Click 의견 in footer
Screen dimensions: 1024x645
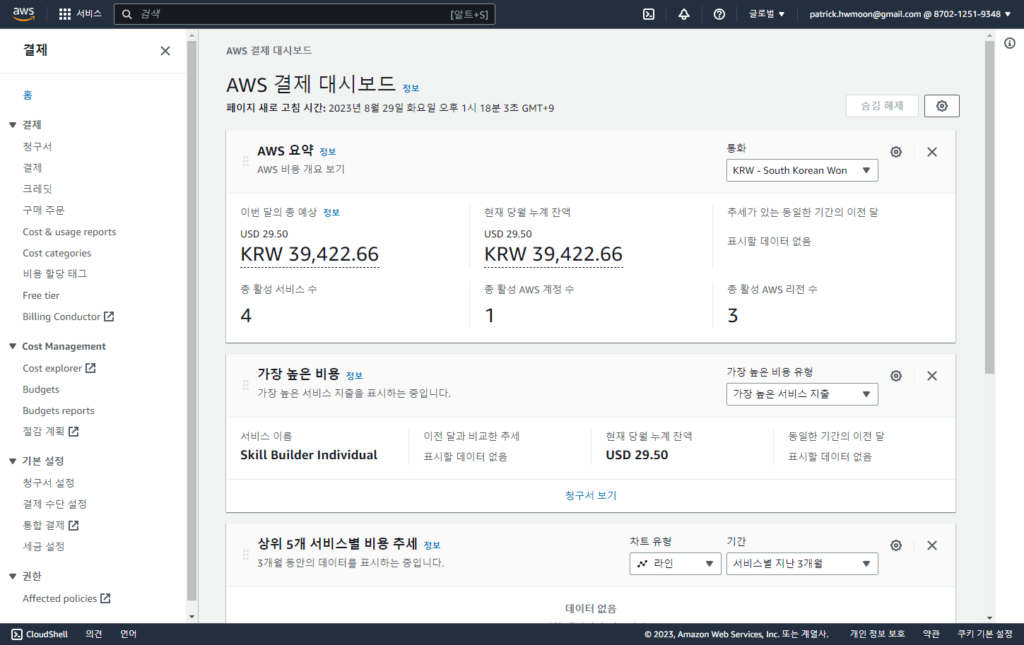click(93, 634)
